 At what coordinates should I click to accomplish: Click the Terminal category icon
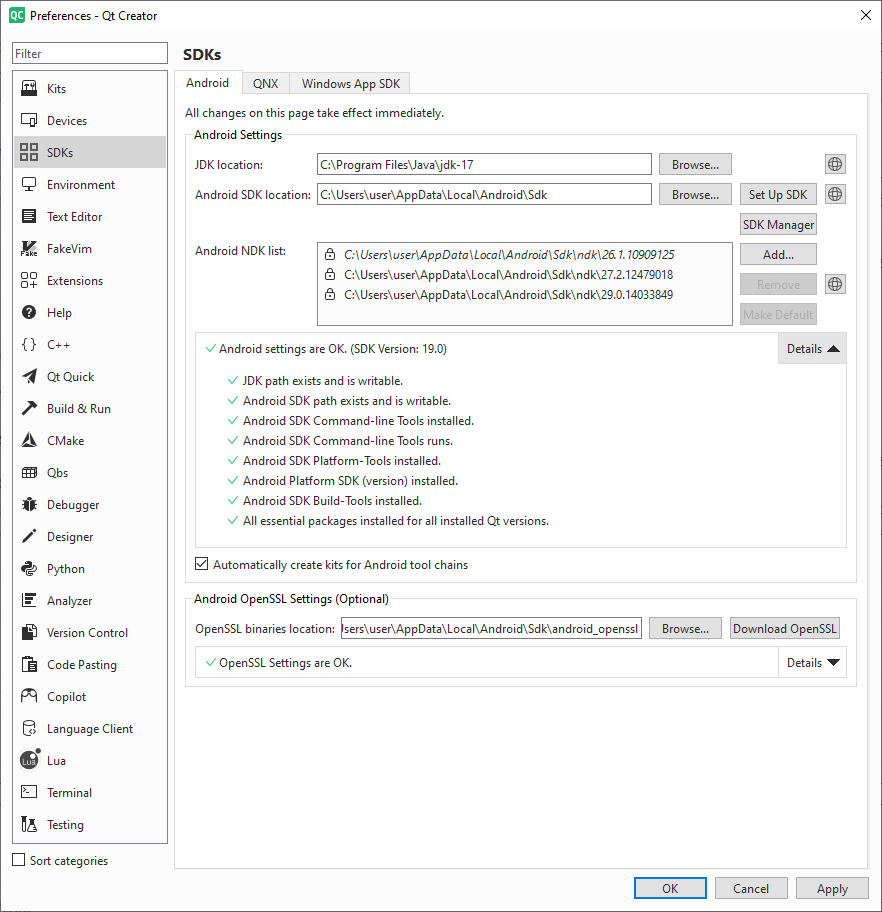(29, 792)
